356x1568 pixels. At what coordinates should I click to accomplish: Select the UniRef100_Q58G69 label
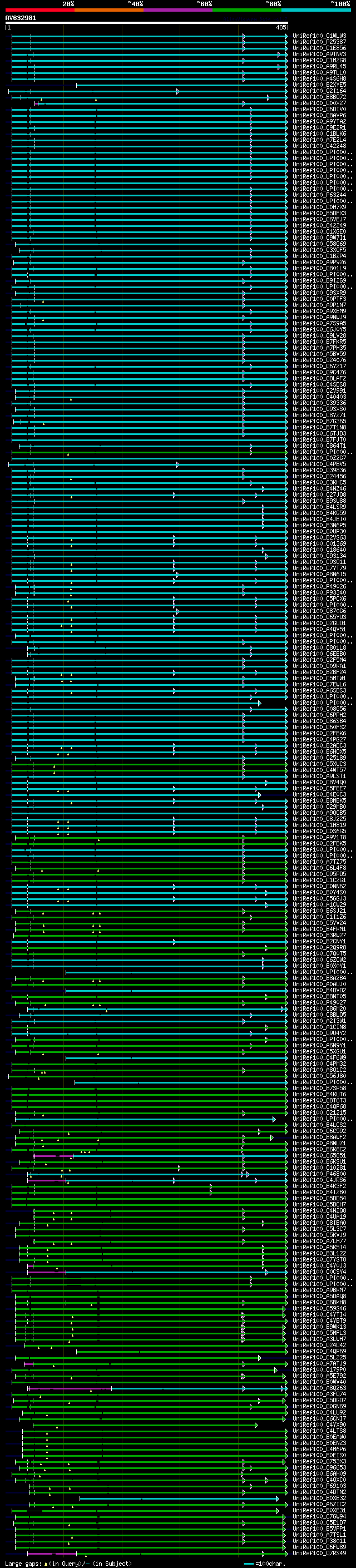[319, 244]
